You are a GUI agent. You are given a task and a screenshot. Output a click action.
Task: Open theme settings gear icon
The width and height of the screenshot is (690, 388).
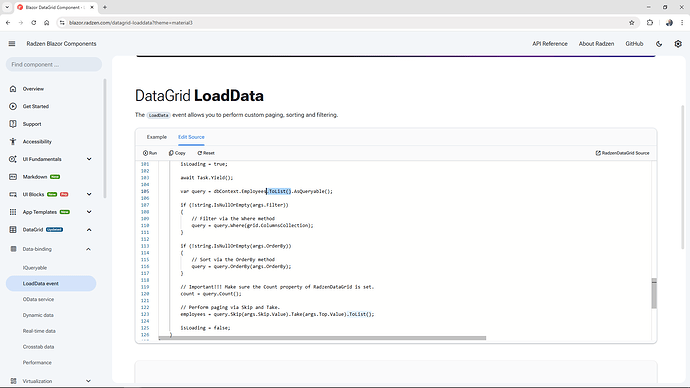point(678,44)
